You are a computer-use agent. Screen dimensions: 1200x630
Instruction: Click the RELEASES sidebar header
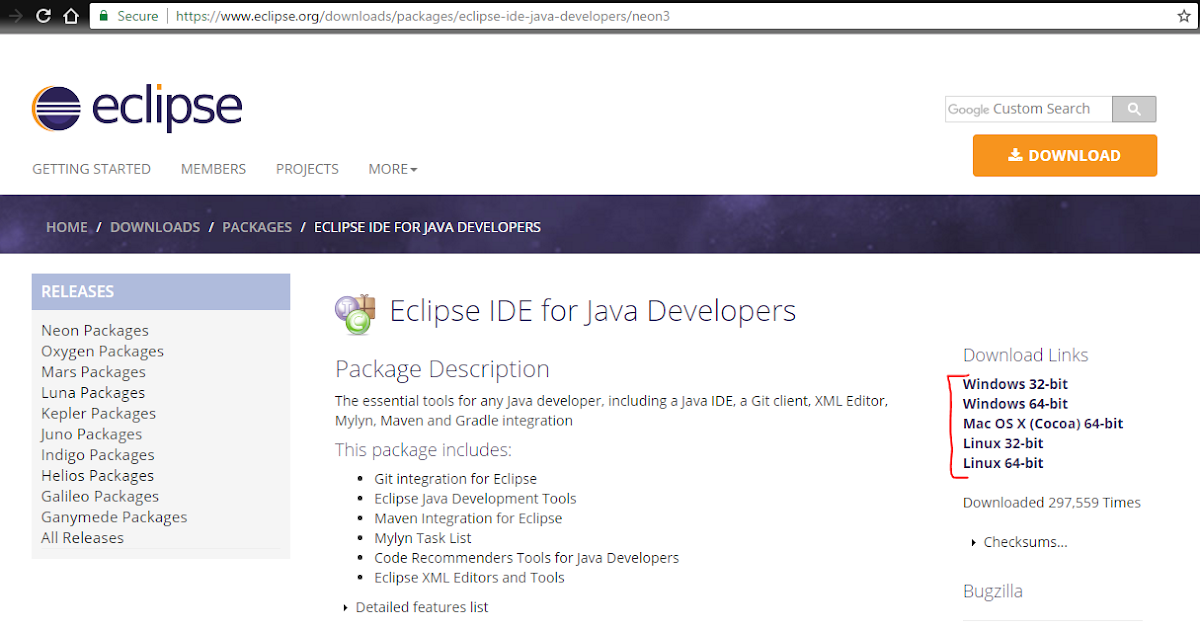point(161,292)
